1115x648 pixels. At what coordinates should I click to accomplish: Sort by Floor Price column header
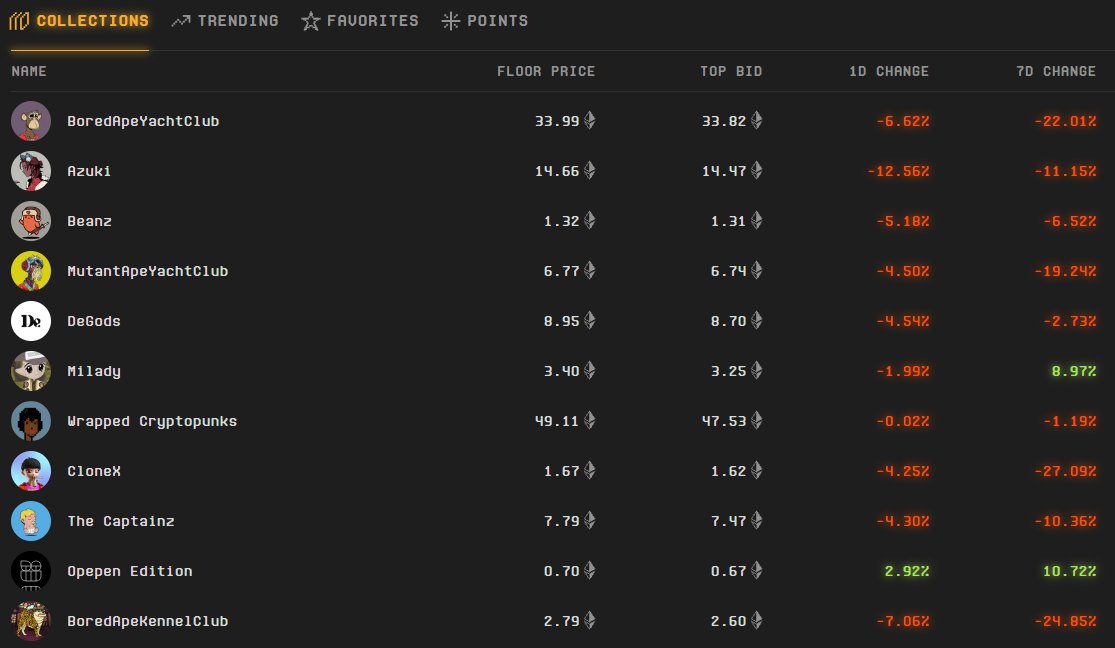point(545,71)
